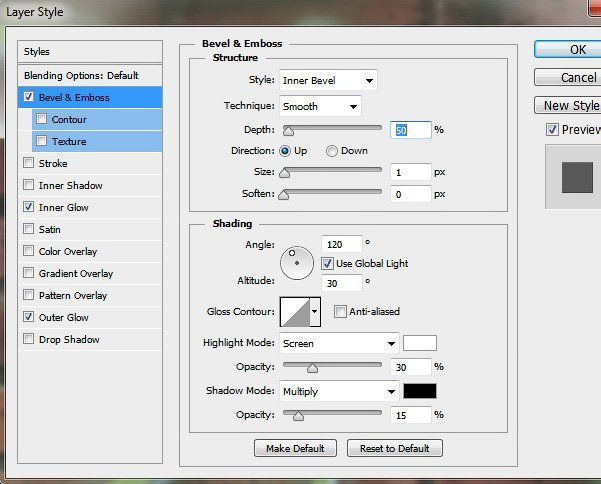The height and width of the screenshot is (484, 601).
Task: Select the Gradient Overlay style entry
Action: point(76,273)
